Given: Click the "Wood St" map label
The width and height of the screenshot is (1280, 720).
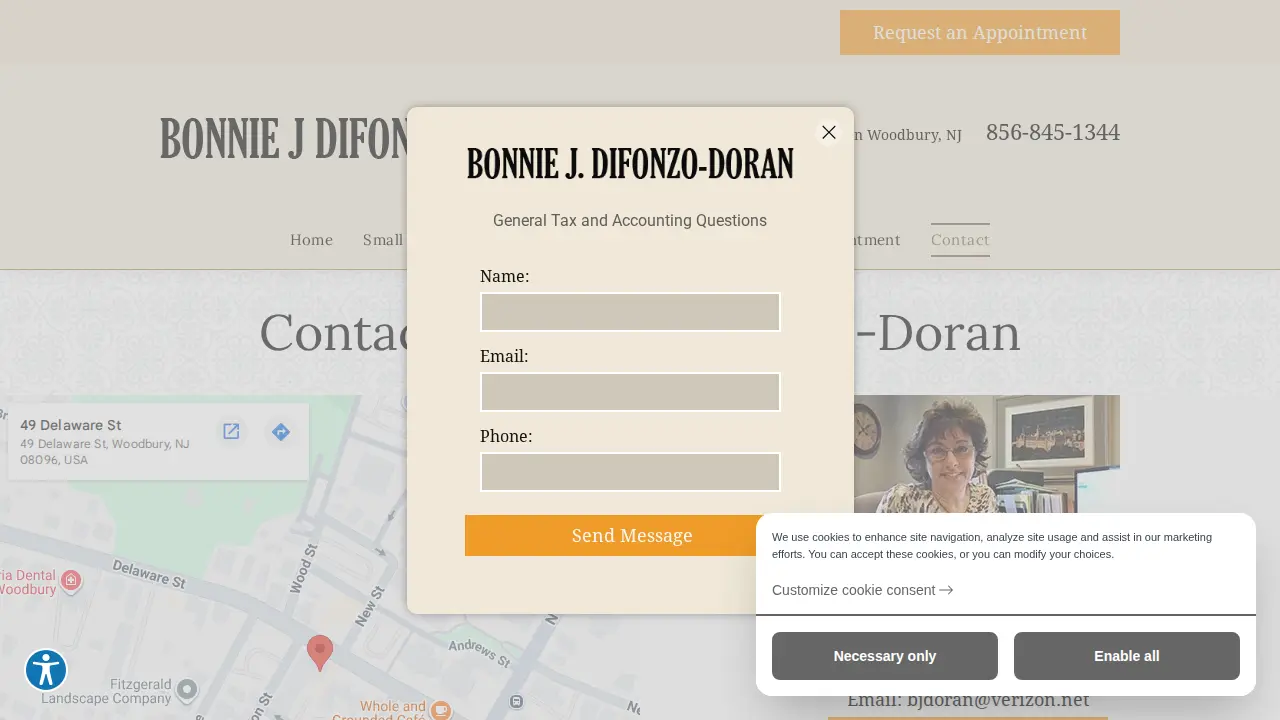Looking at the screenshot, I should point(302,570).
